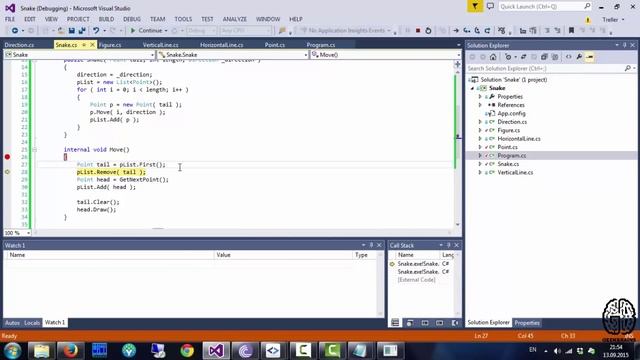This screenshot has width=640, height=360.
Task: Click the Quick Launch search box
Action: (x=545, y=7)
